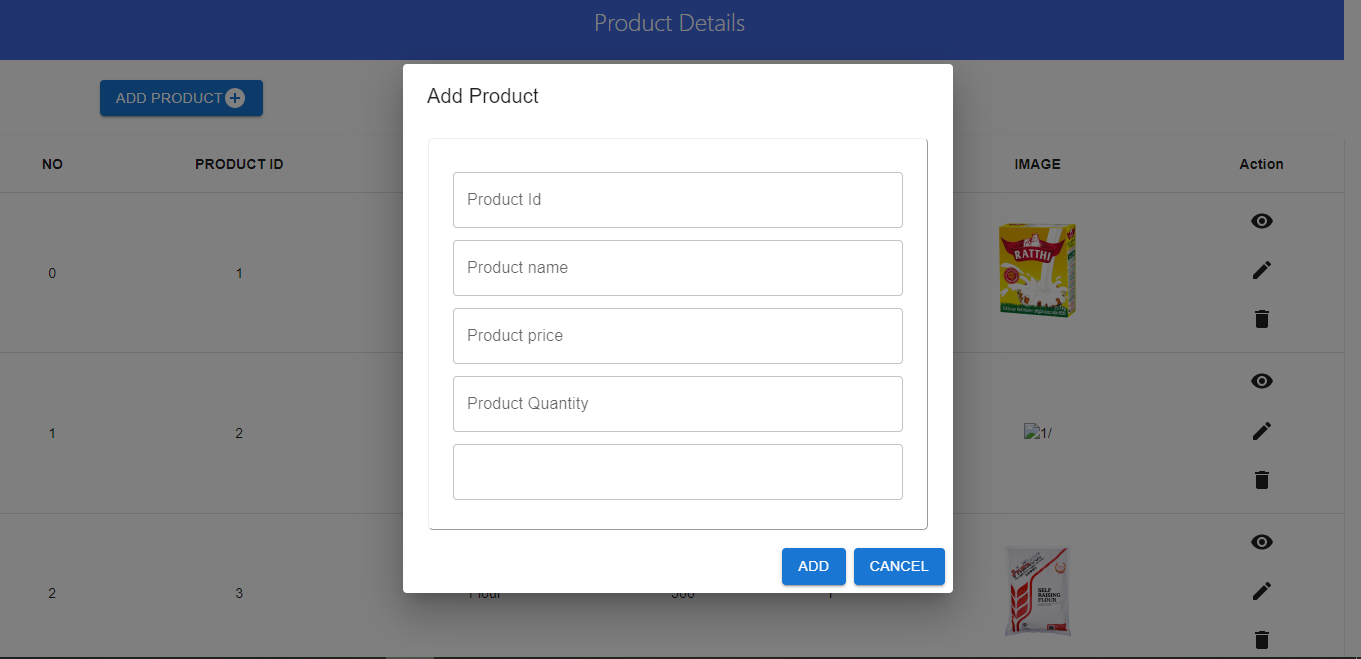The height and width of the screenshot is (659, 1361).
Task: Select the edit pencil for product 3
Action: pyautogui.click(x=1261, y=591)
